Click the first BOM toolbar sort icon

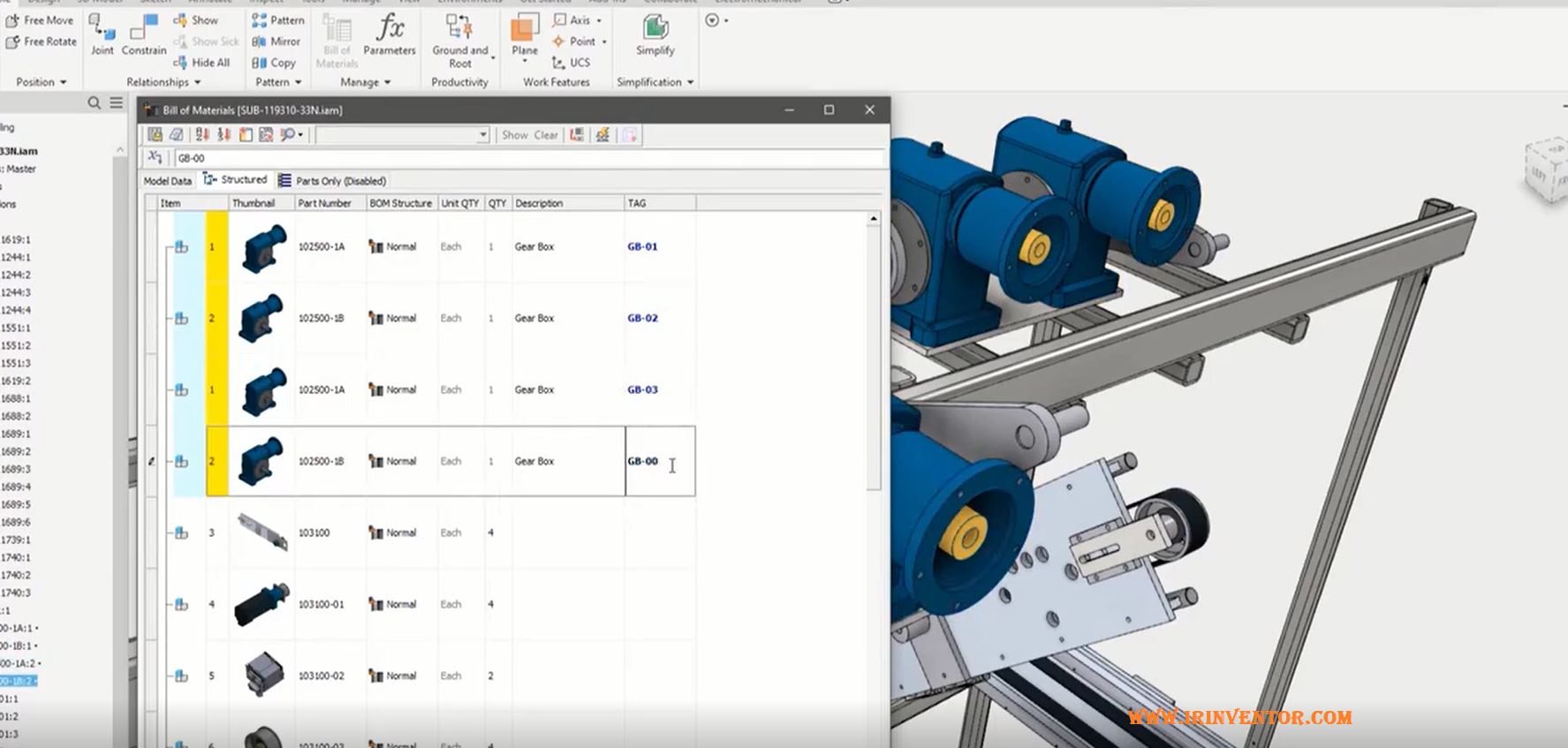coord(202,134)
